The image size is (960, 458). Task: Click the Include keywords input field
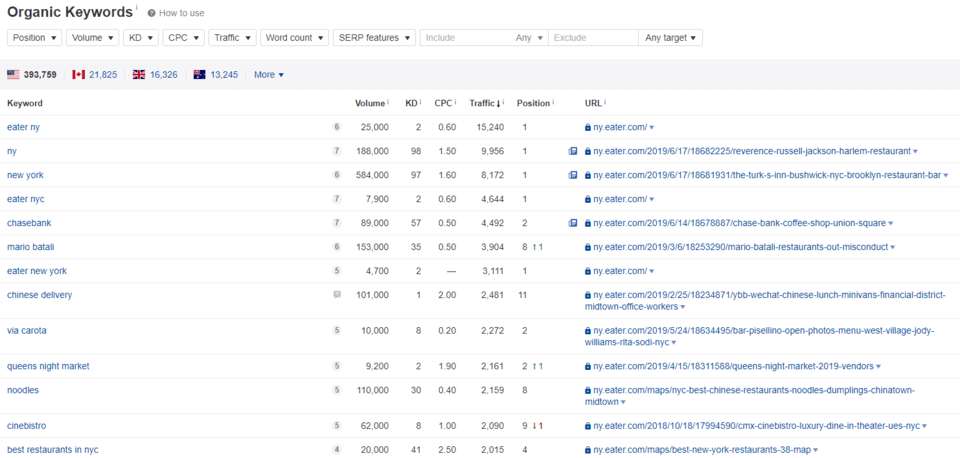coord(463,38)
